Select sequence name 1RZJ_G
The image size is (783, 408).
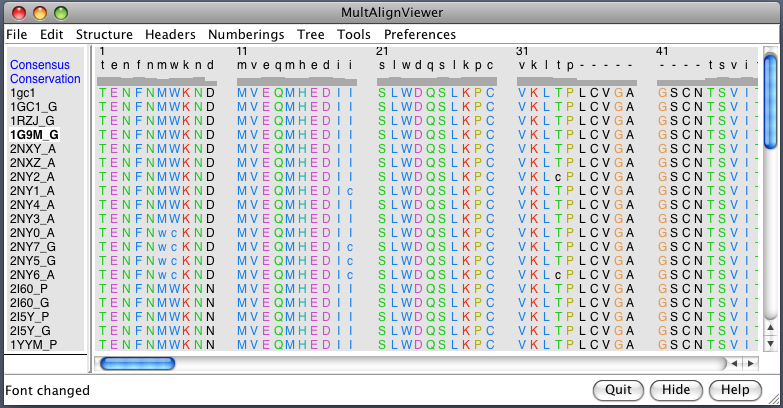[x=32, y=121]
